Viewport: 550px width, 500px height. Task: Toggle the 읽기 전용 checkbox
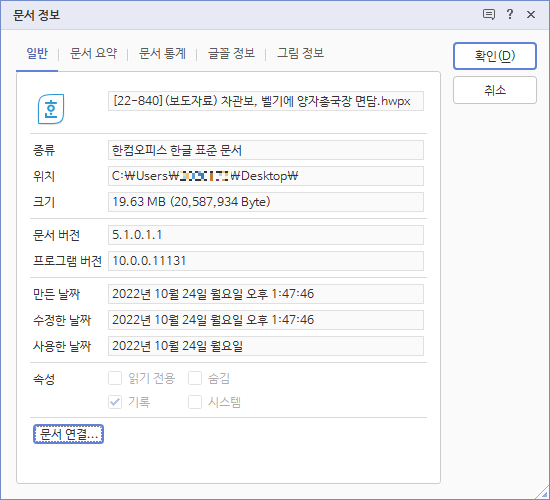click(x=115, y=379)
